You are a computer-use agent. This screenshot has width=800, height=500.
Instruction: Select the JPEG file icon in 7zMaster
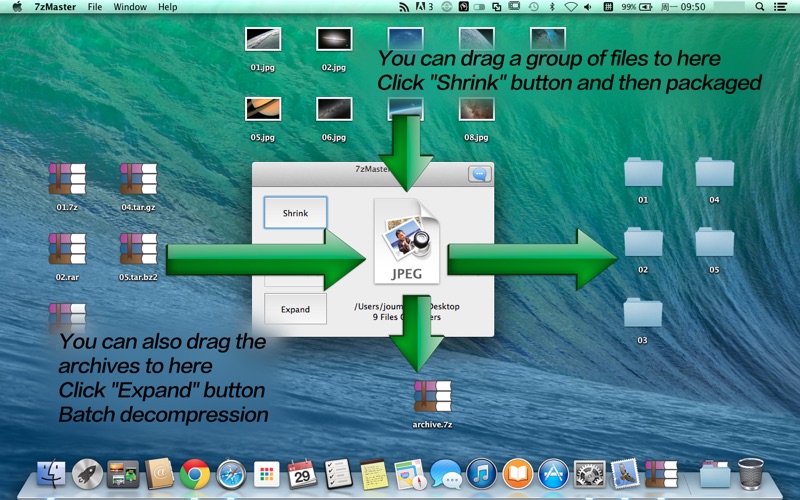click(x=407, y=241)
